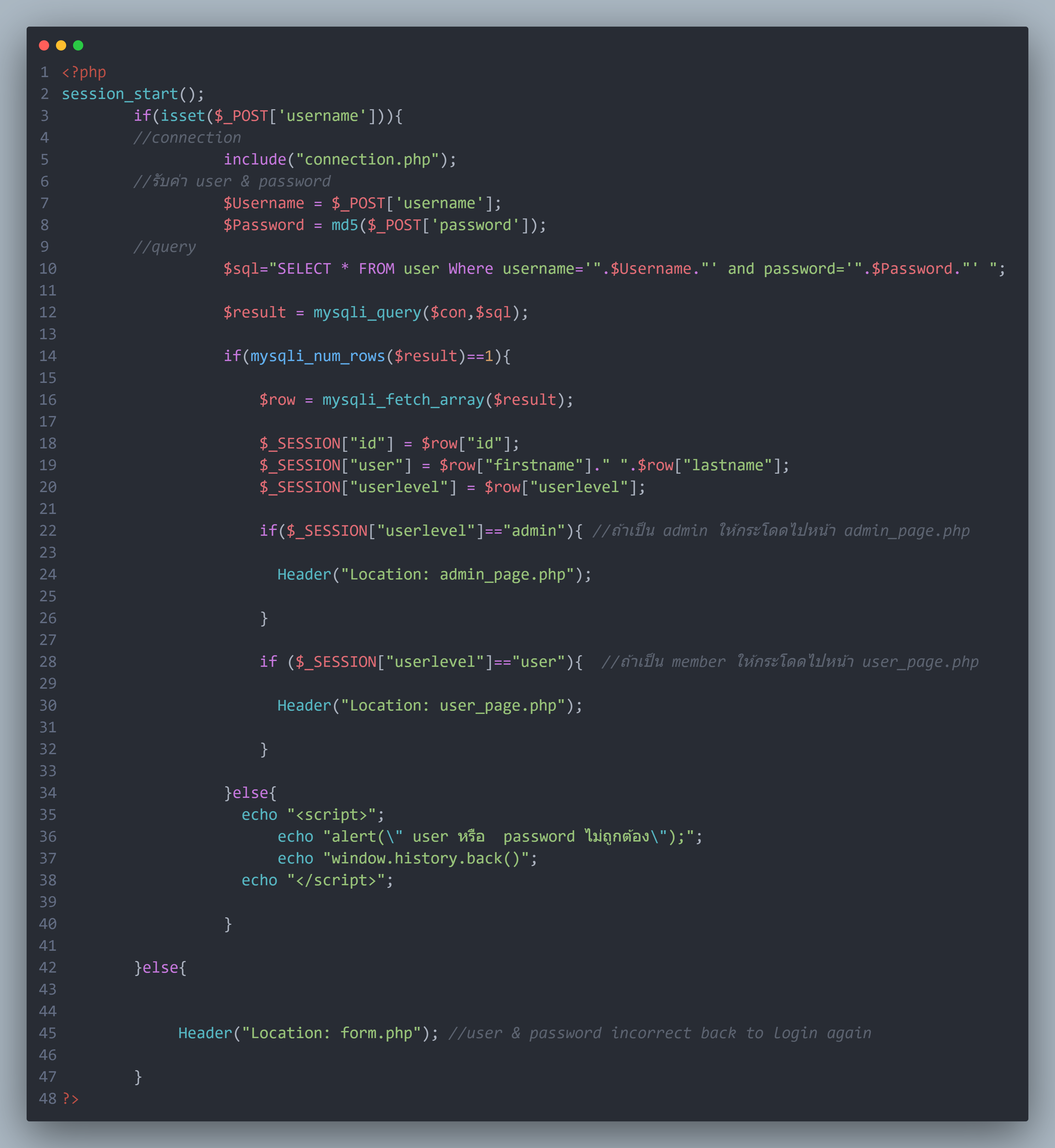Viewport: 1055px width, 1148px height.
Task: Click '$_SESSION["id"] = $row["id"];' line
Action: [x=389, y=444]
